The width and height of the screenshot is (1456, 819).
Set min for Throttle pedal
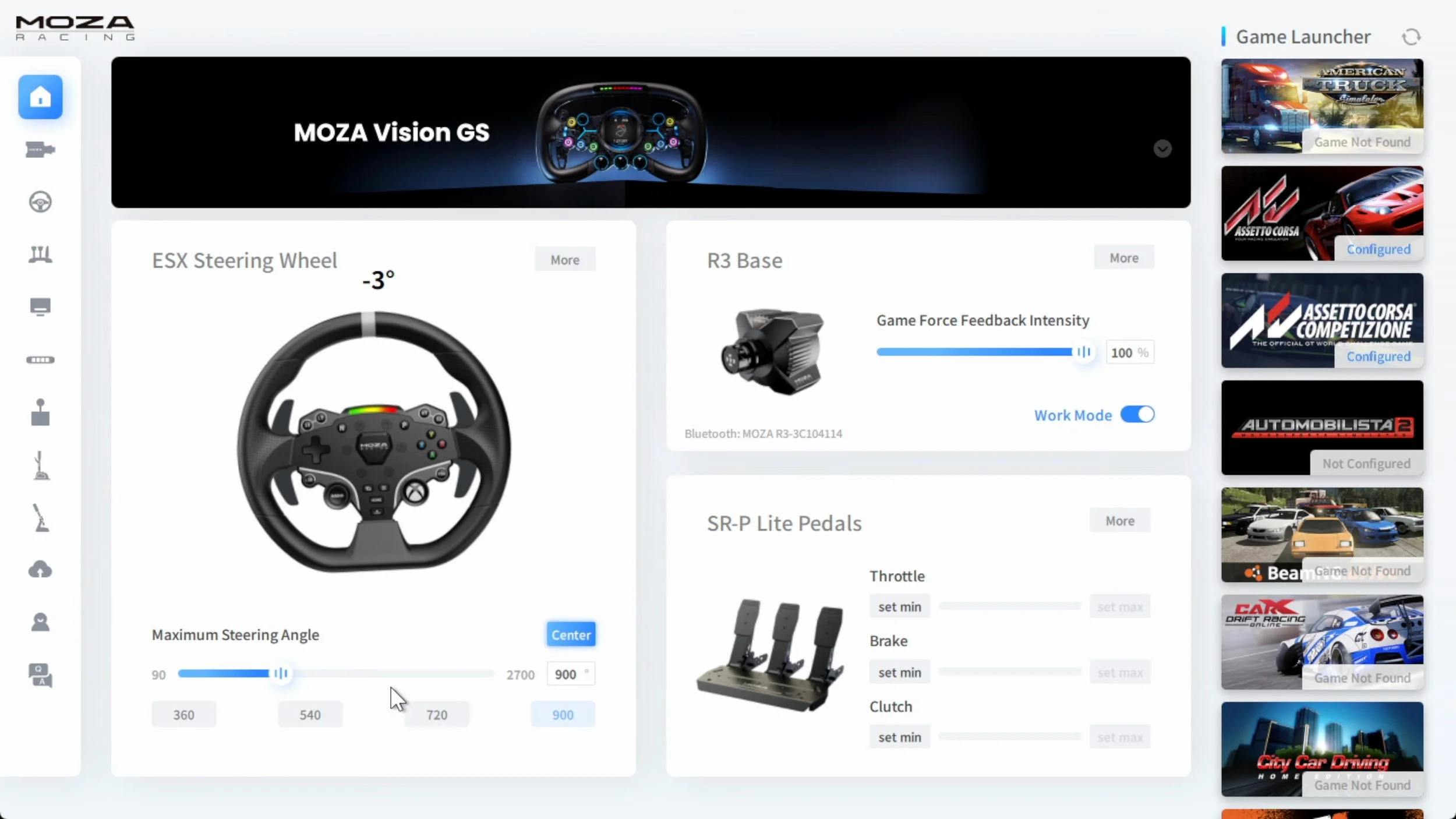[899, 607]
